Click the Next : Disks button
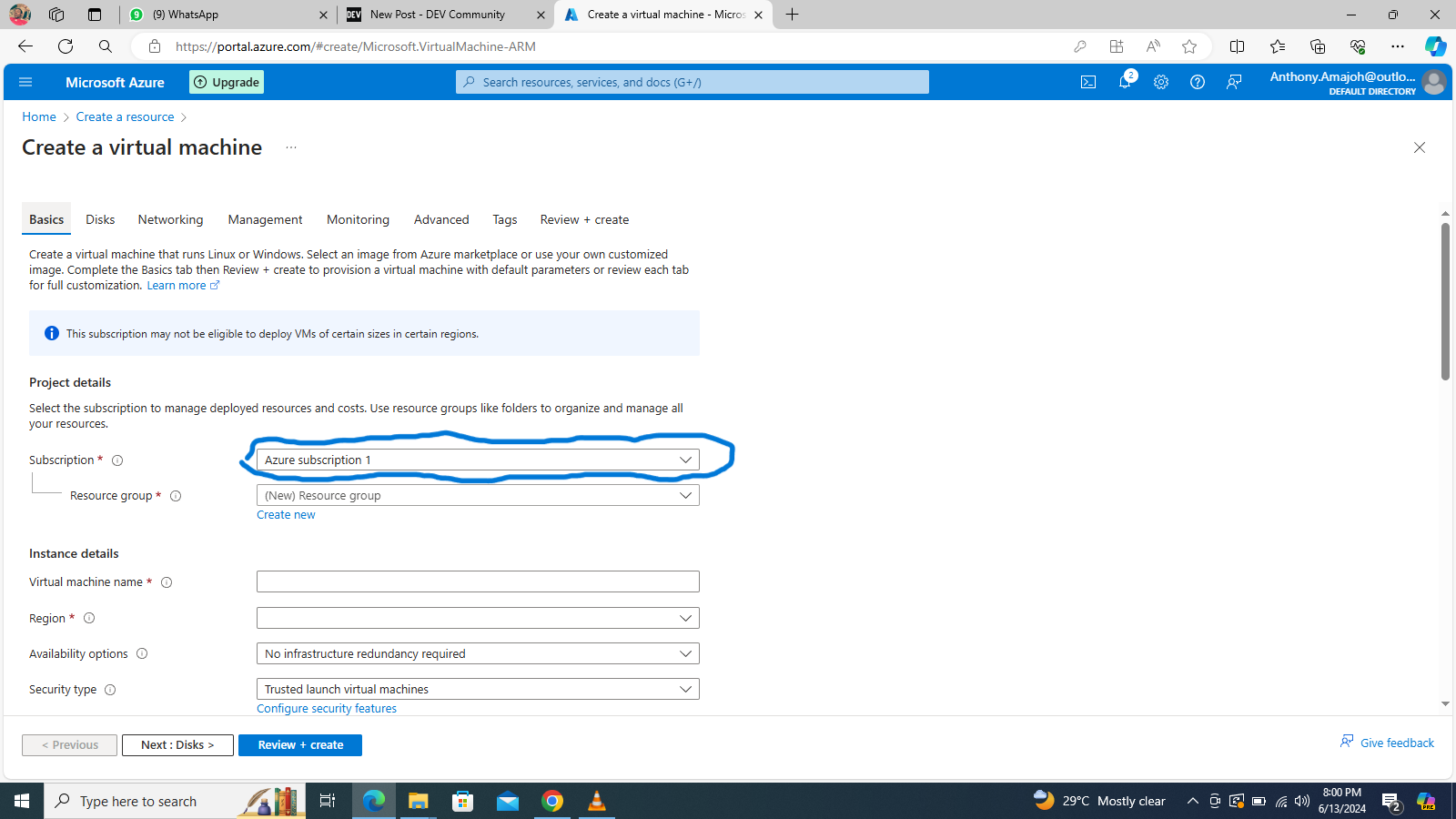Image resolution: width=1456 pixels, height=819 pixels. (177, 745)
